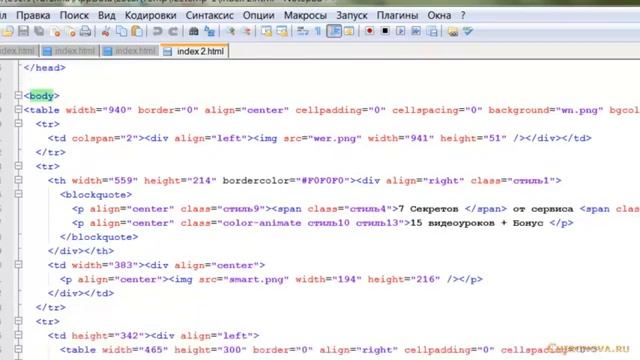Image resolution: width=640 pixels, height=360 pixels.
Task: Click the synchronize horizontal scrolling icon
Action: click(282, 31)
